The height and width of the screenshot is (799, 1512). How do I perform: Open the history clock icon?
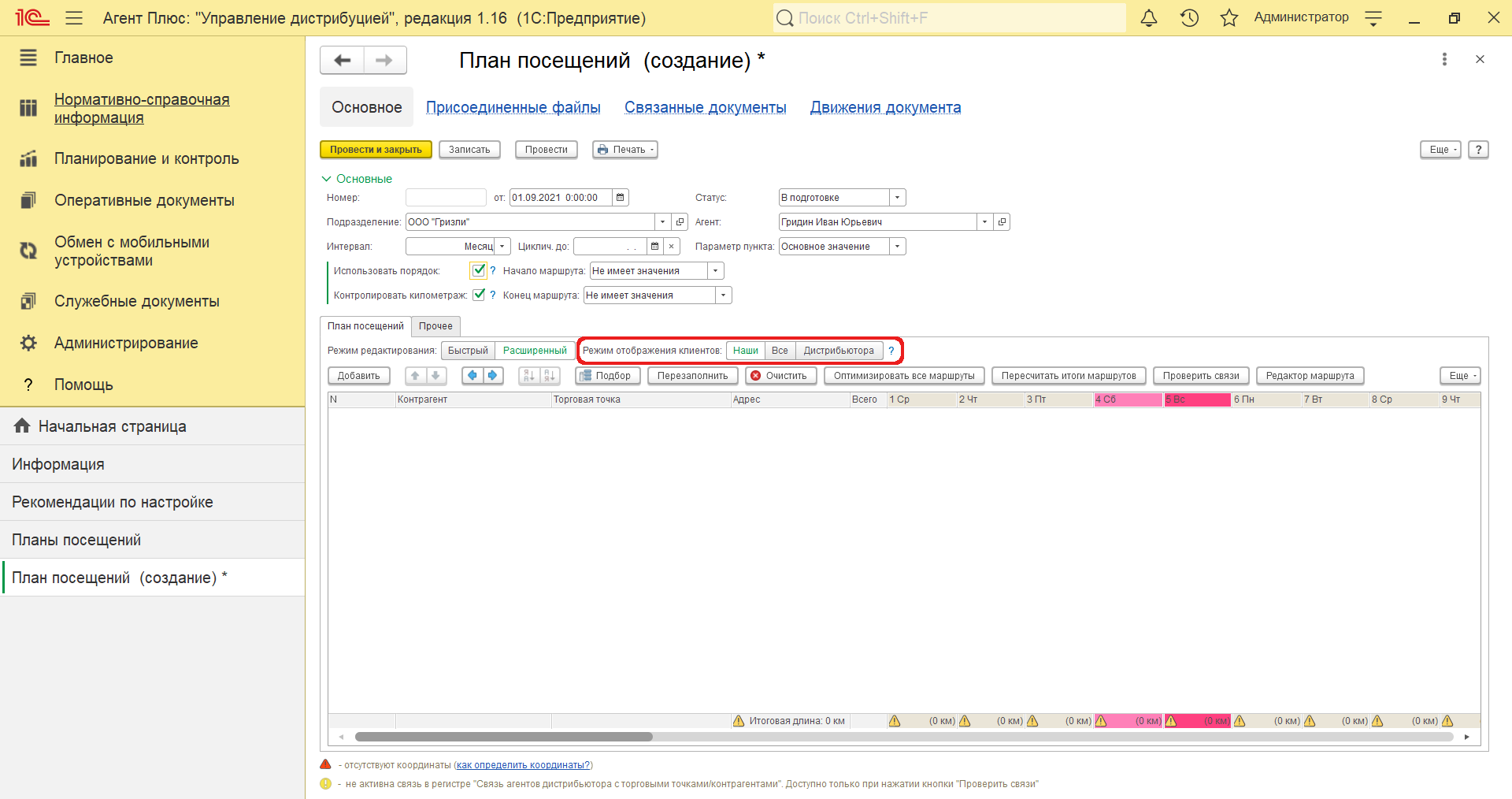1189,17
